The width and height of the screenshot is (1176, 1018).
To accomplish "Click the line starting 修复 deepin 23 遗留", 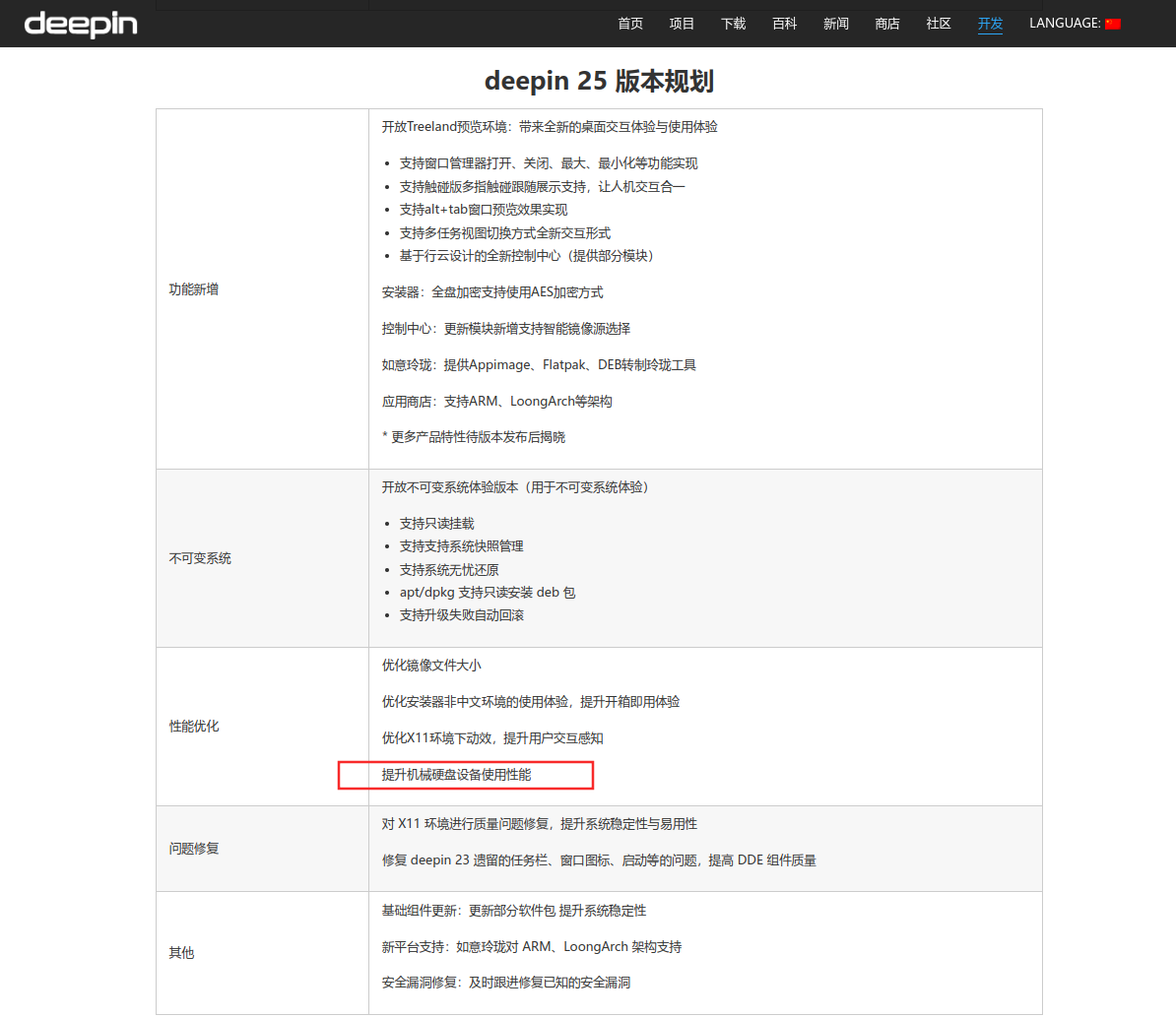I will [599, 860].
